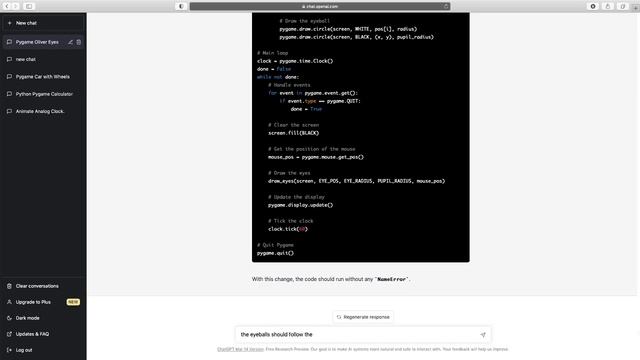Click the 'clock = pygame.time.Clock()' line

coord(295,61)
